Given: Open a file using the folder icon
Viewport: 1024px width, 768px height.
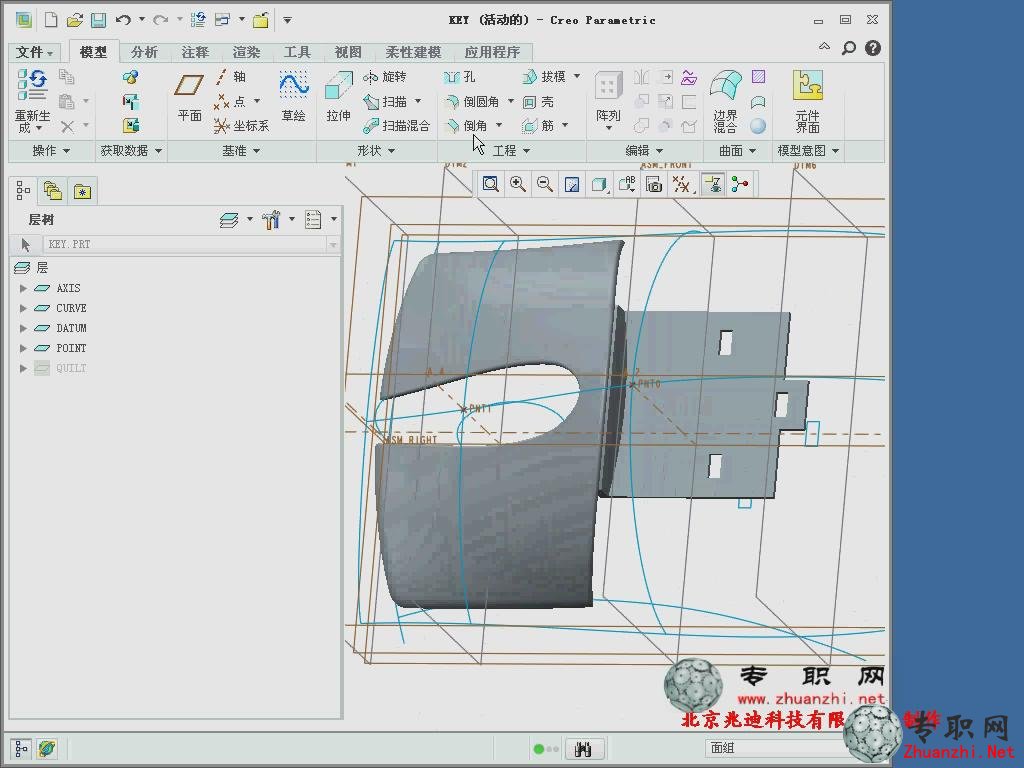Looking at the screenshot, I should (75, 20).
